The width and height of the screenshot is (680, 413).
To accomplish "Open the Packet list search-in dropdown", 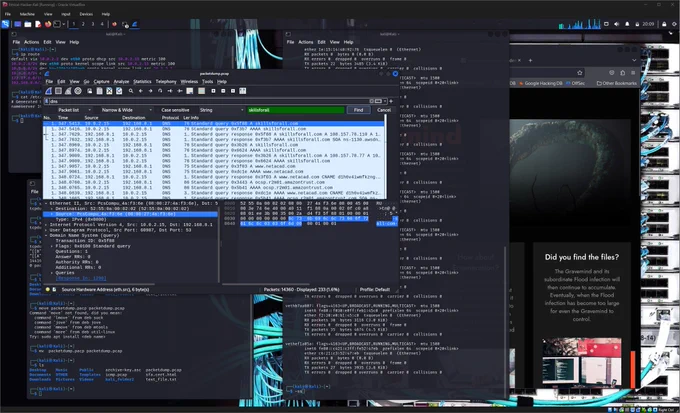I will pyautogui.click(x=72, y=110).
